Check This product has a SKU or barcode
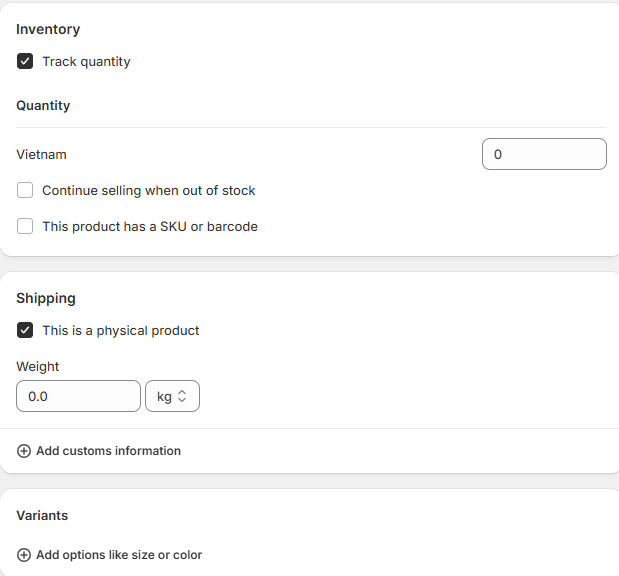619x576 pixels. (x=25, y=227)
